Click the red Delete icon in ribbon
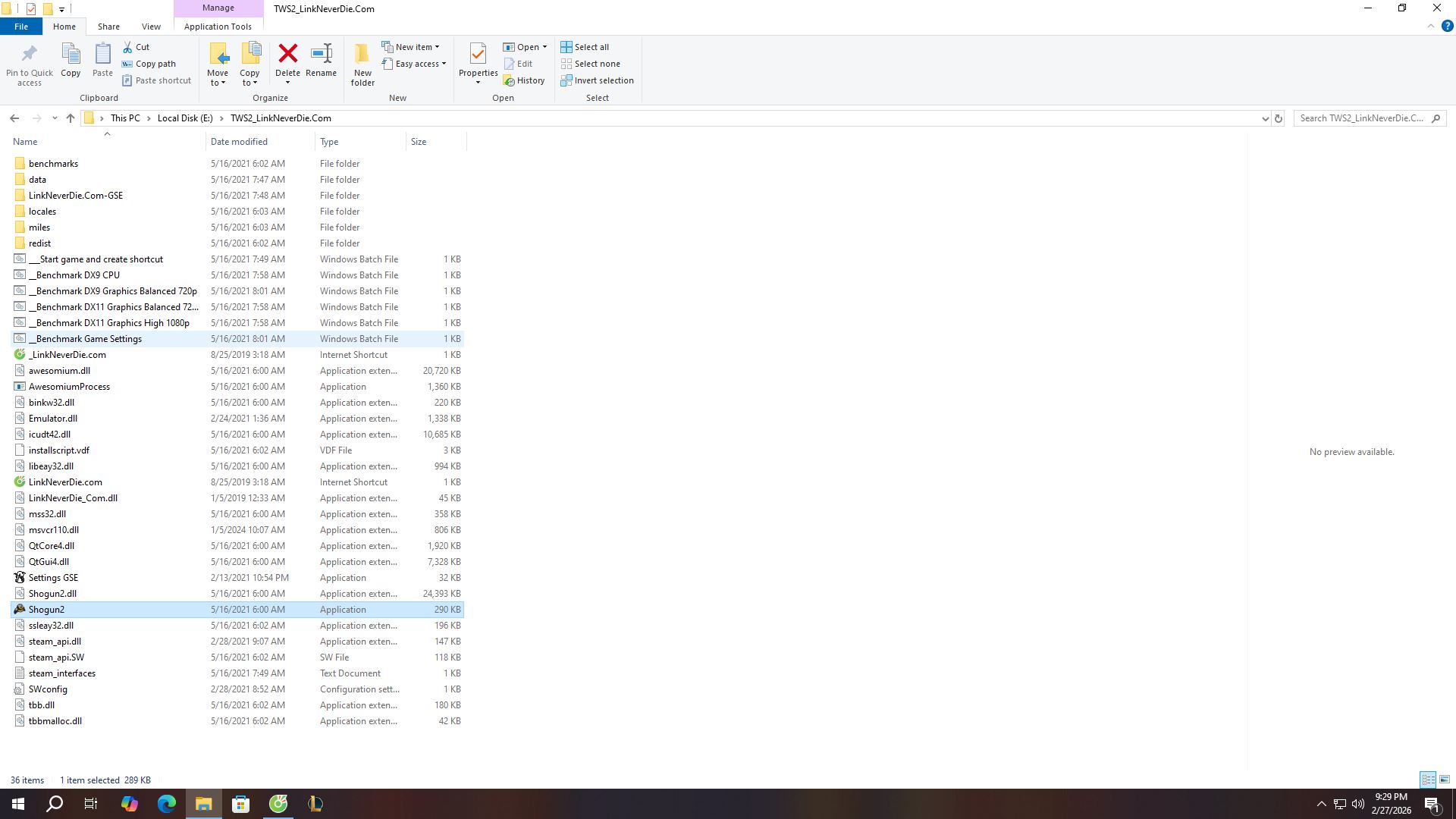This screenshot has width=1456, height=819. pyautogui.click(x=287, y=54)
